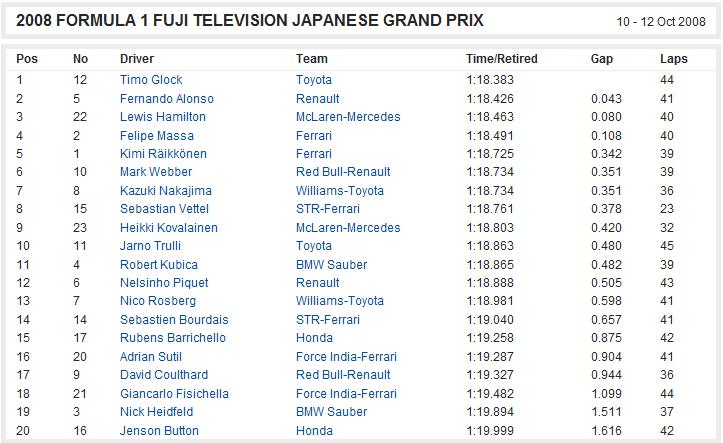Open Sebastian Vettel driver link
723x443 pixels.
pyautogui.click(x=164, y=208)
